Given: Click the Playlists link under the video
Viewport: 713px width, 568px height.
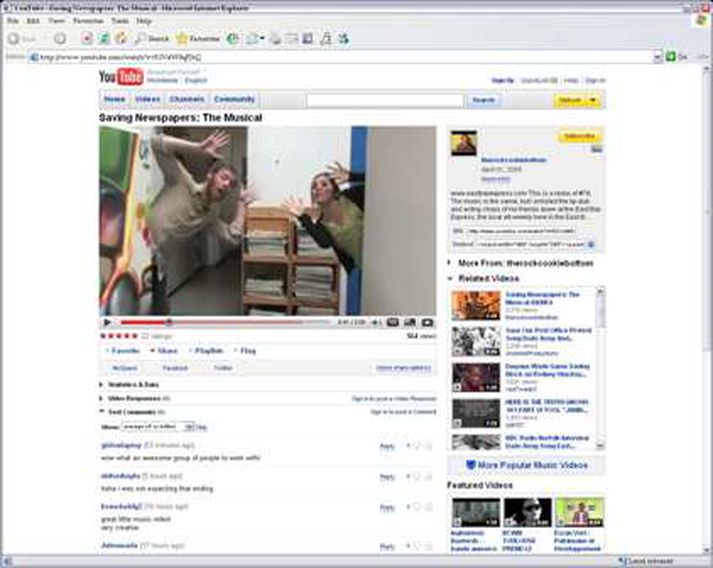Looking at the screenshot, I should tap(206, 351).
